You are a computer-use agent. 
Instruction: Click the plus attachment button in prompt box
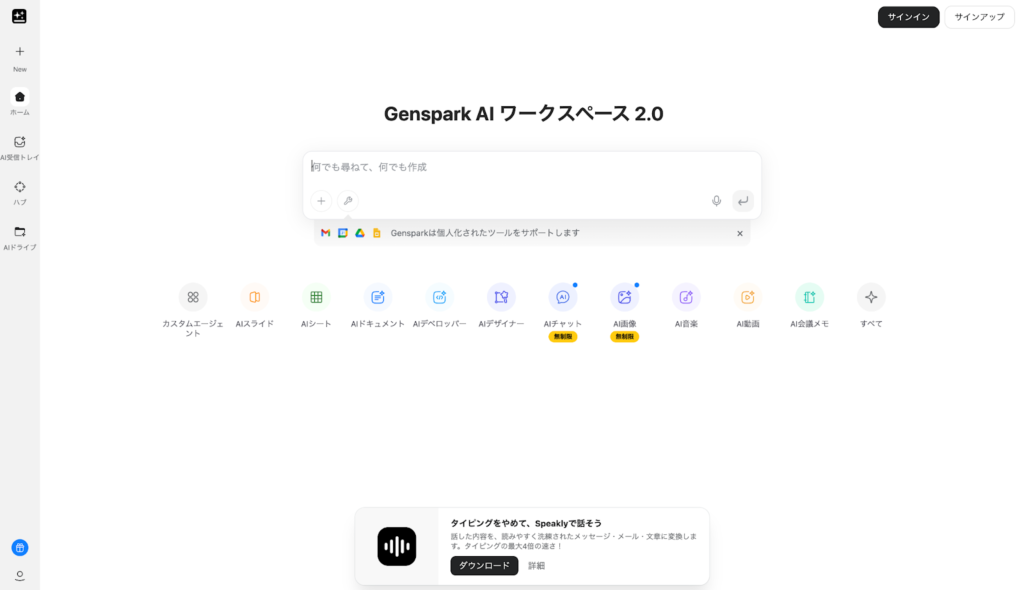(321, 201)
